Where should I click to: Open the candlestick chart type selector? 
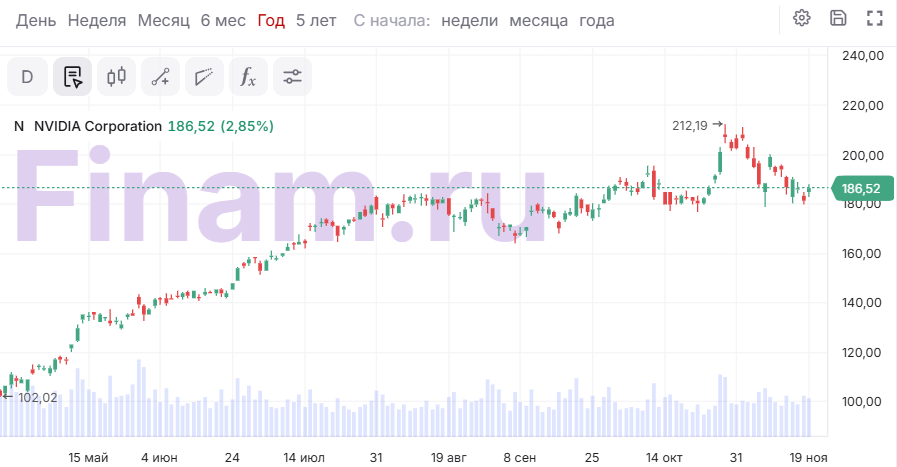116,76
